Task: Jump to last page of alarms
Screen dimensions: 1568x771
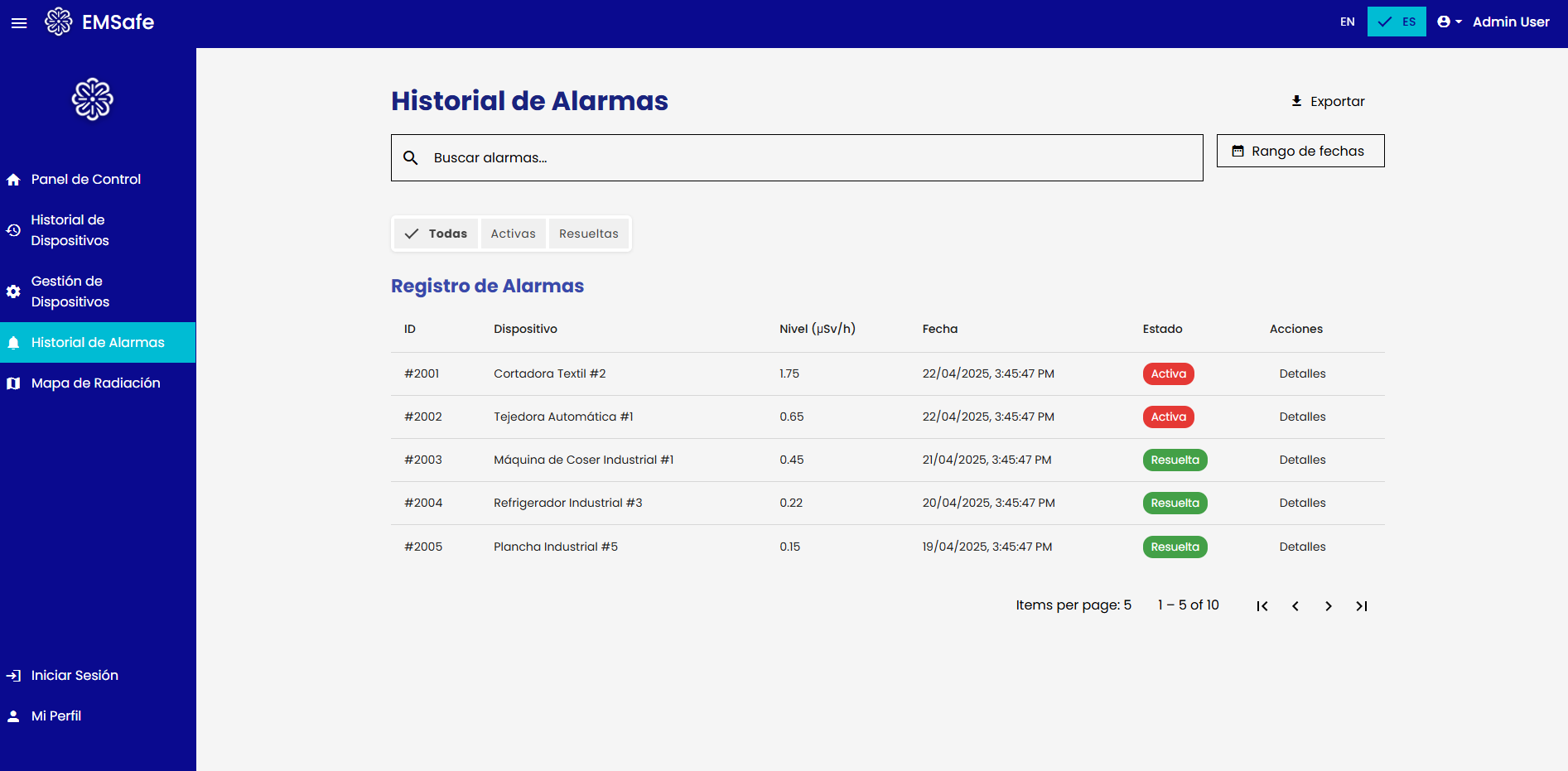Action: [1362, 606]
